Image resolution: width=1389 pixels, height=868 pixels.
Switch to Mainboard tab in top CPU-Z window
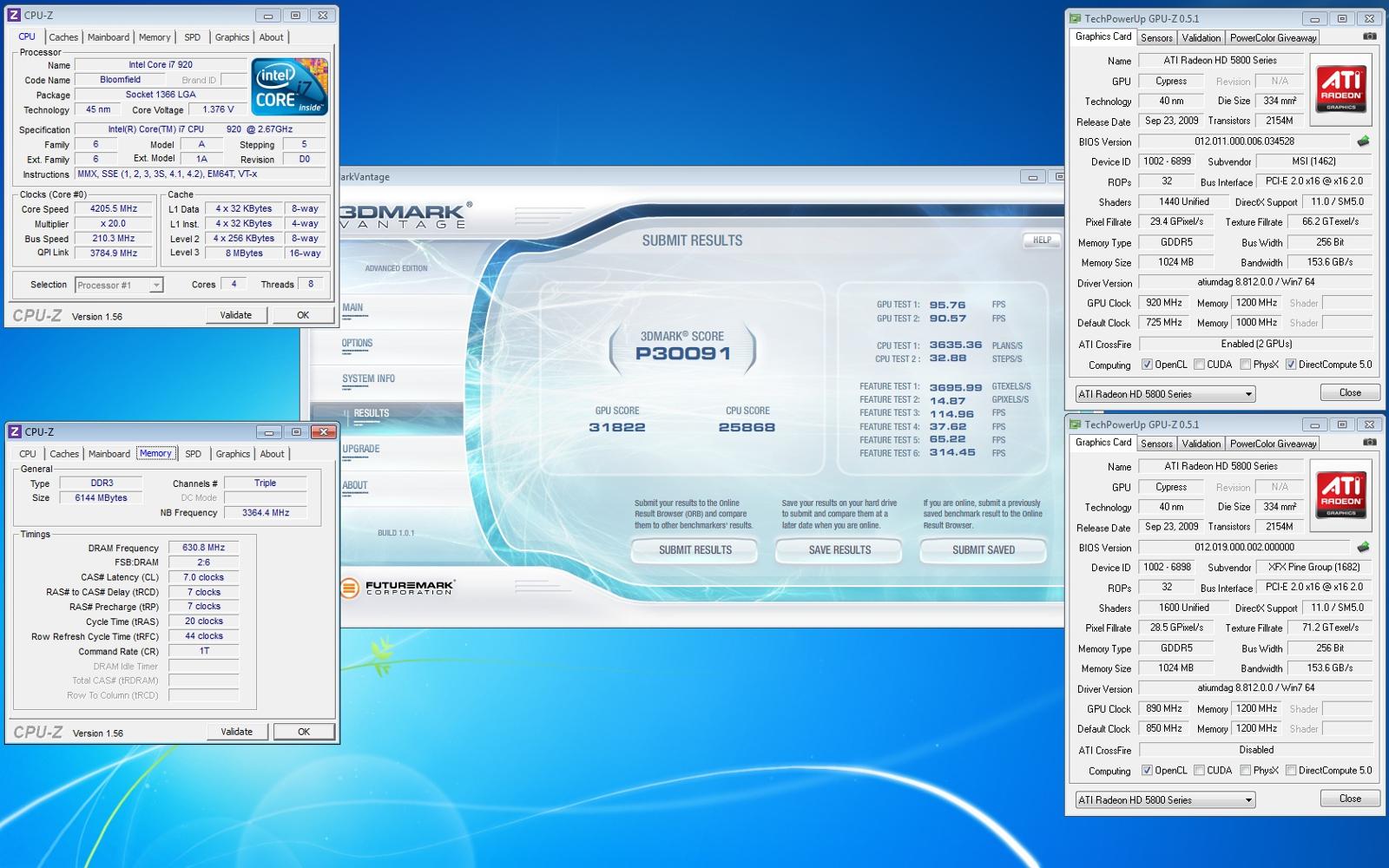pos(109,37)
